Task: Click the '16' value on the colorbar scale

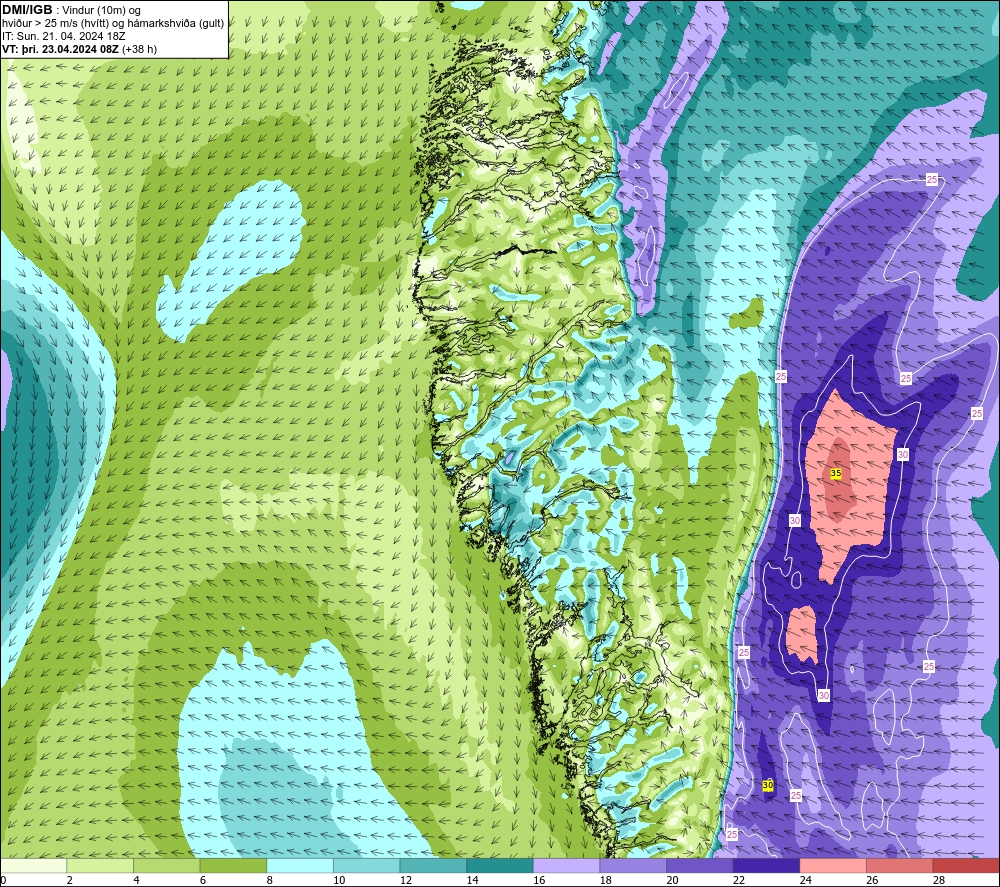Action: click(x=539, y=880)
